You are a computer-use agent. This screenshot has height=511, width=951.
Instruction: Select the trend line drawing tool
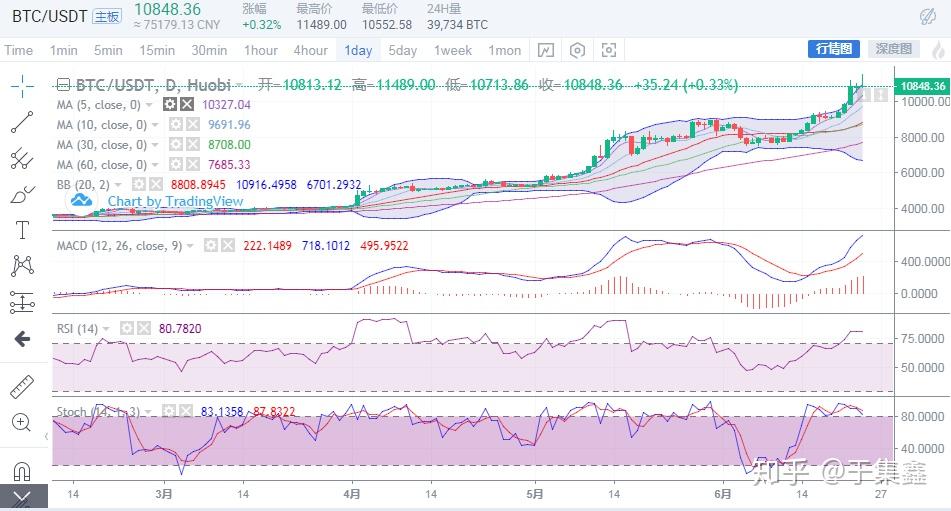click(22, 122)
